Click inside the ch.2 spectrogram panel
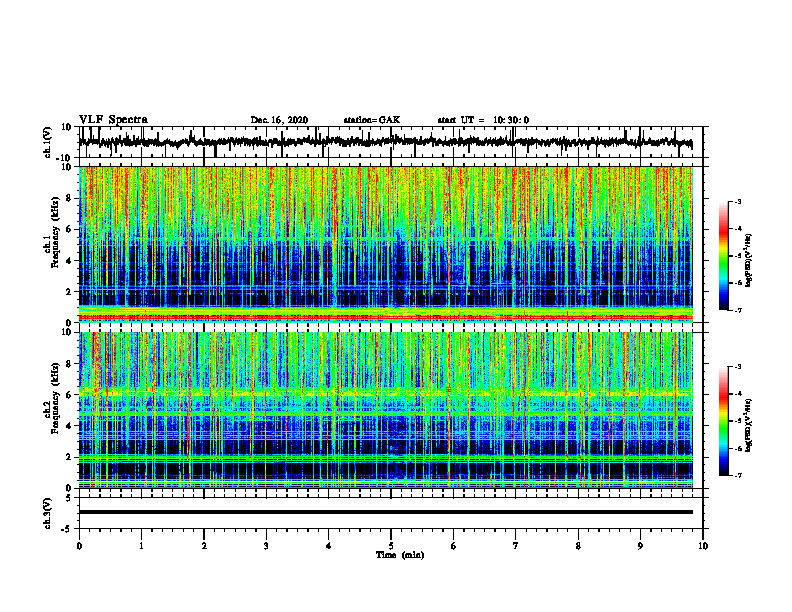792x612 pixels. [385, 410]
